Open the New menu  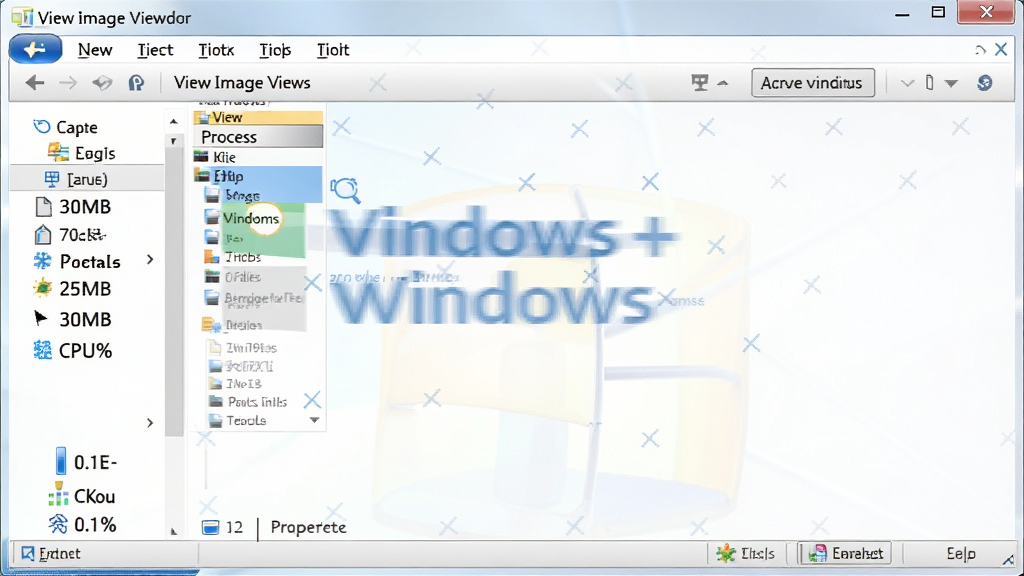[95, 50]
